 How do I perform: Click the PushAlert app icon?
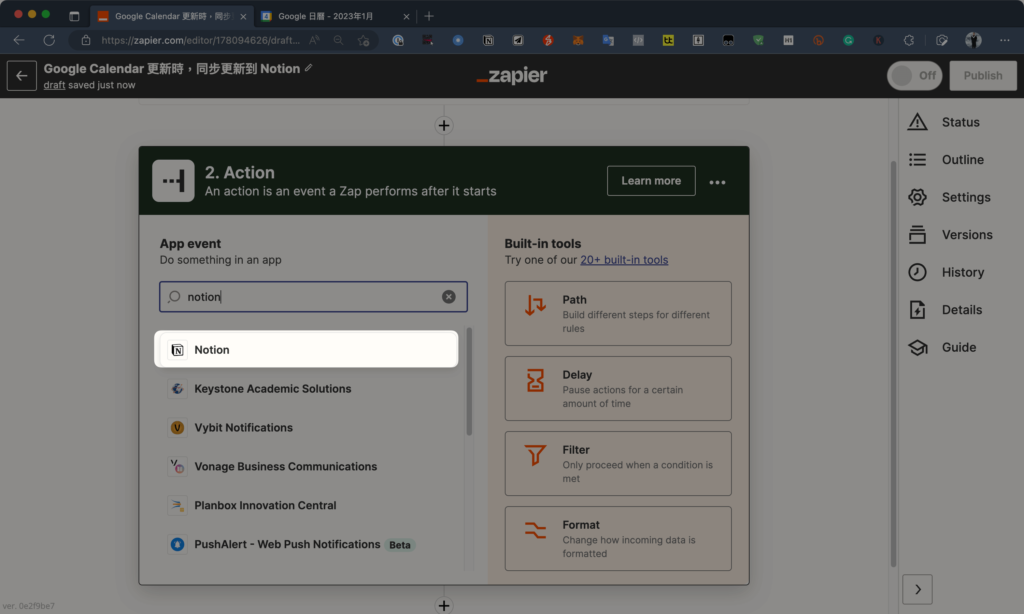point(177,544)
